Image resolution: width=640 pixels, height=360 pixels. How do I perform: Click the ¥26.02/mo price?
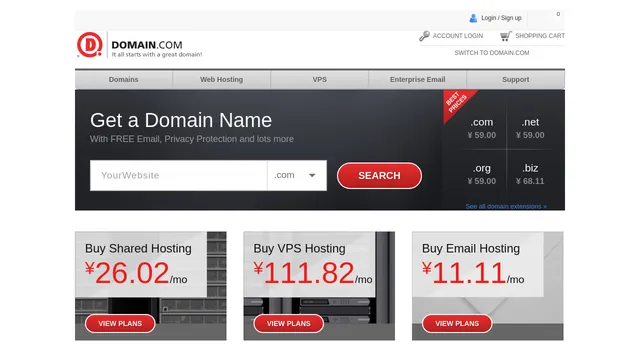tap(136, 273)
